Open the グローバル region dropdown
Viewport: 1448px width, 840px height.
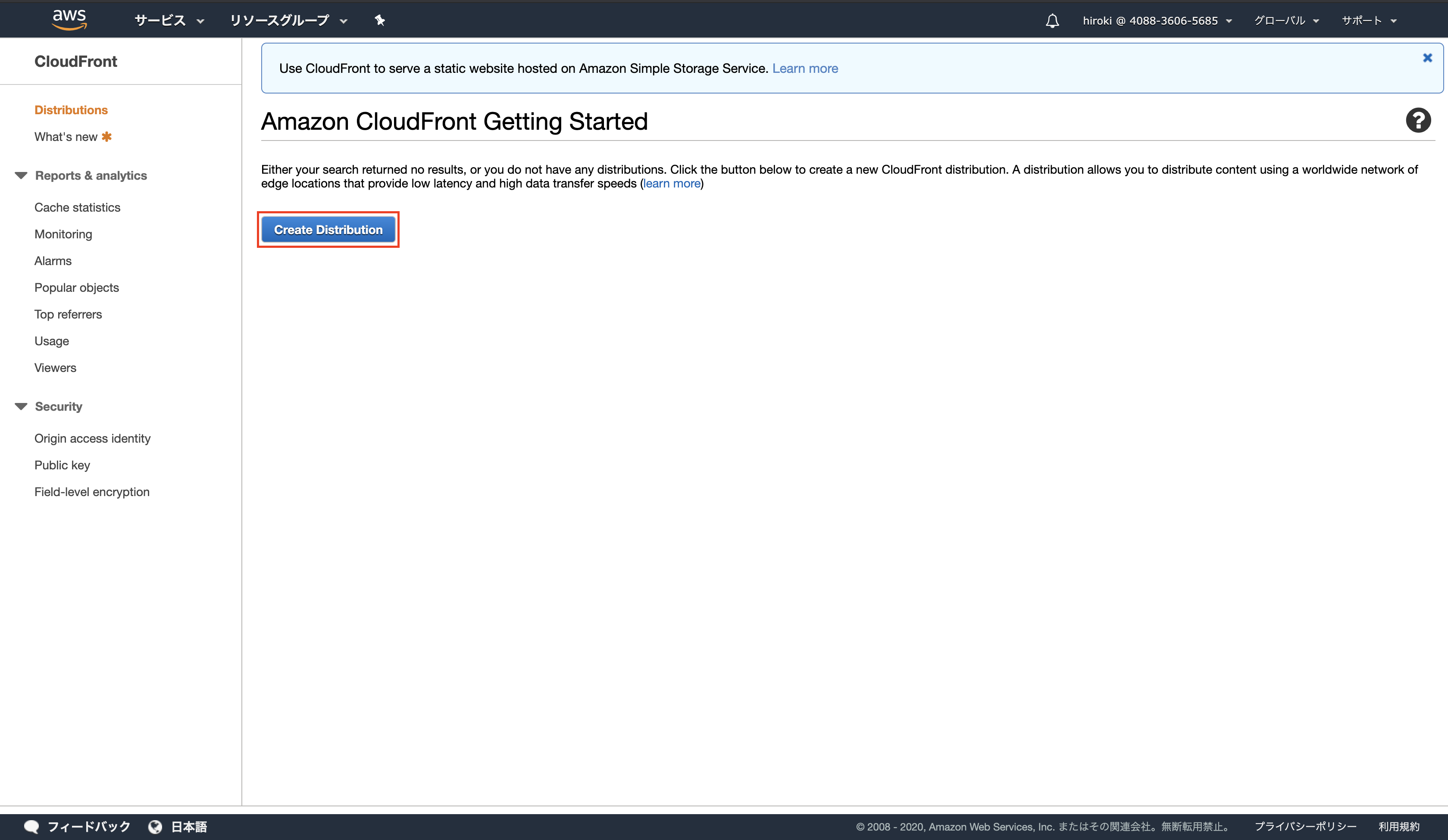pos(1286,21)
